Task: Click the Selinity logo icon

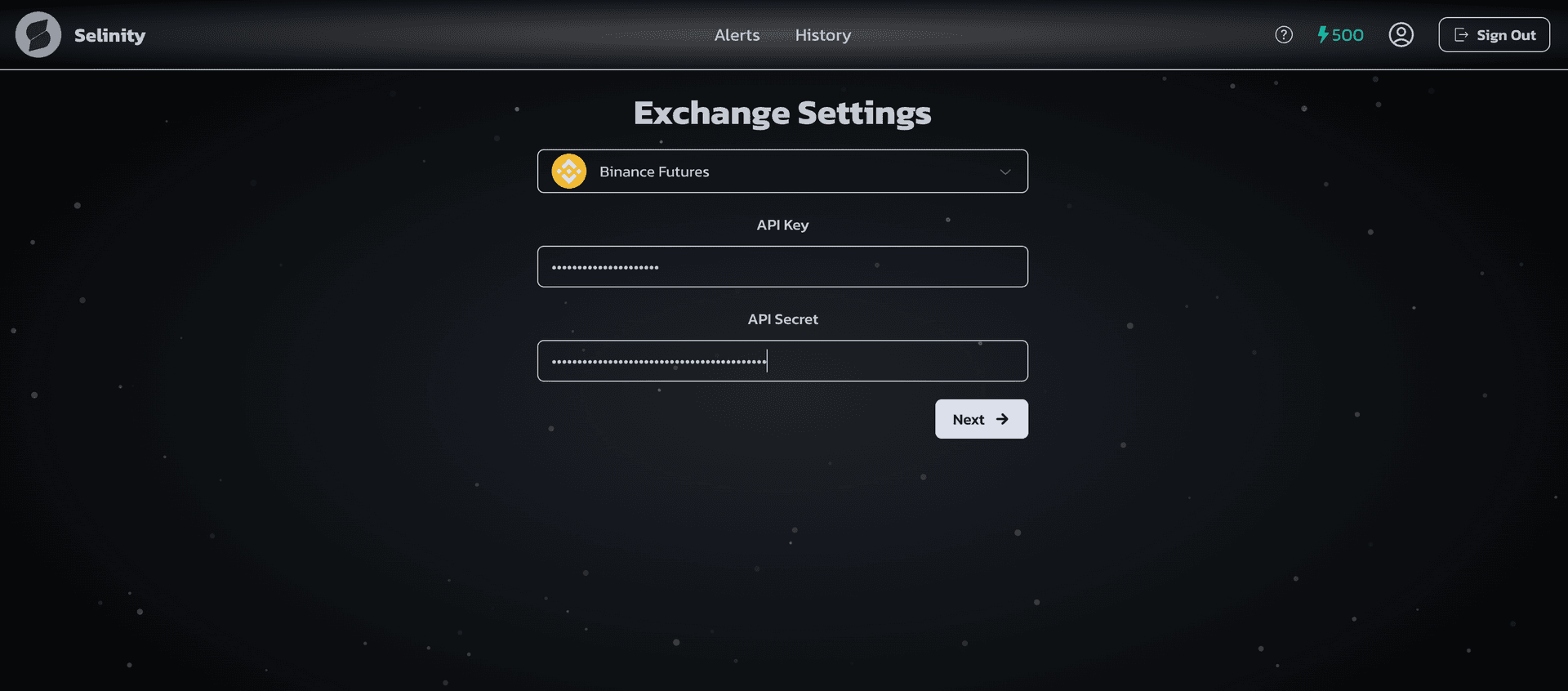Action: [x=38, y=34]
